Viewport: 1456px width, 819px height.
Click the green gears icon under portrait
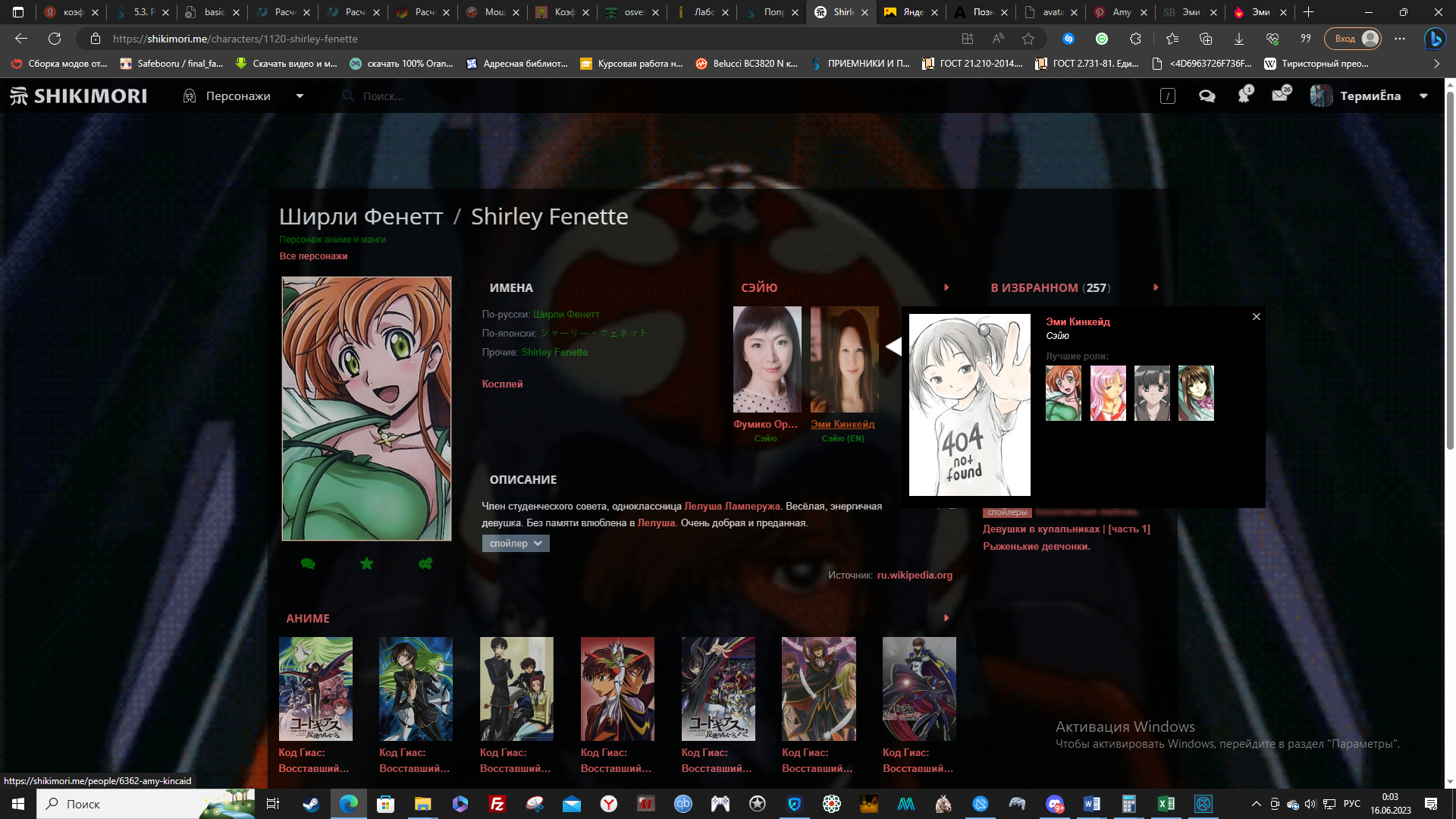pyautogui.click(x=425, y=563)
